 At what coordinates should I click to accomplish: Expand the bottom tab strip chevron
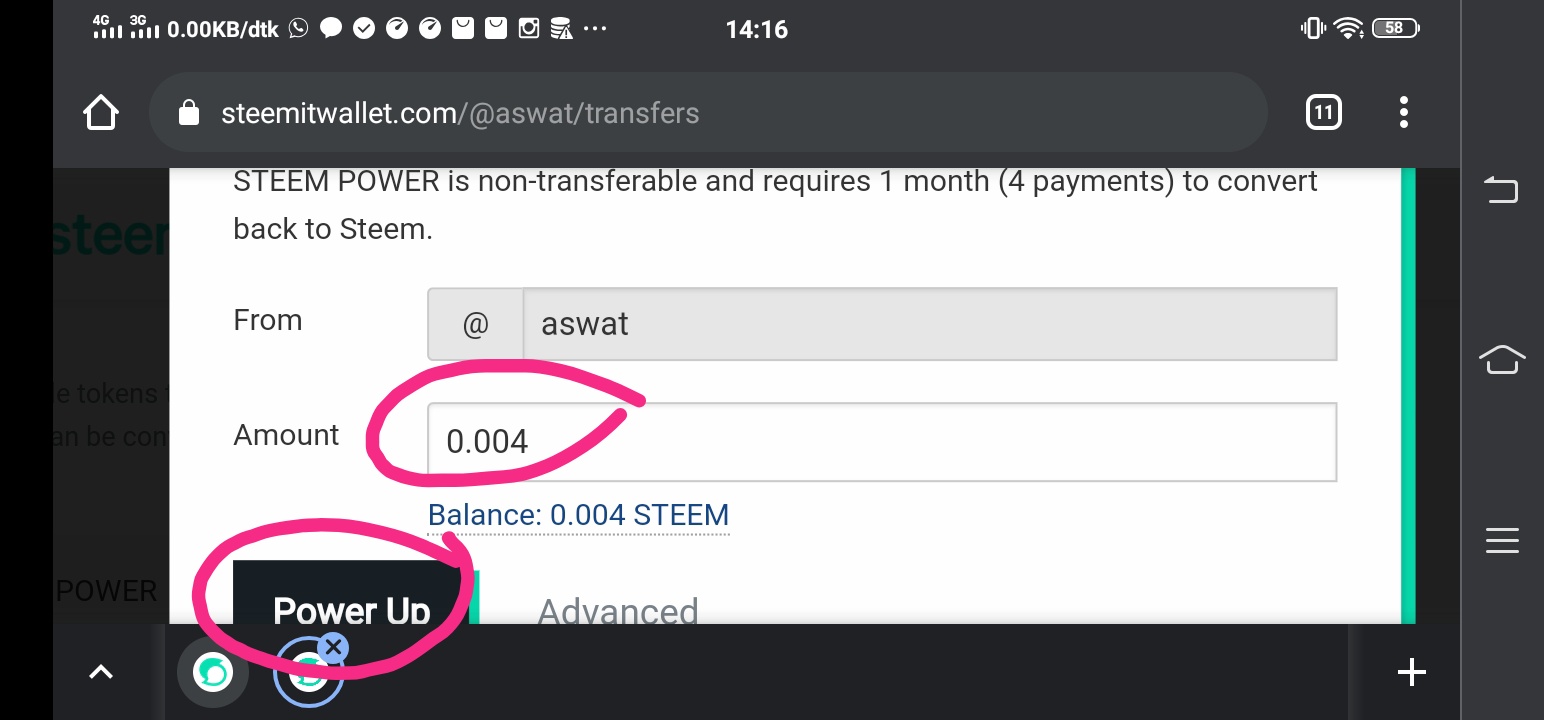pyautogui.click(x=101, y=673)
